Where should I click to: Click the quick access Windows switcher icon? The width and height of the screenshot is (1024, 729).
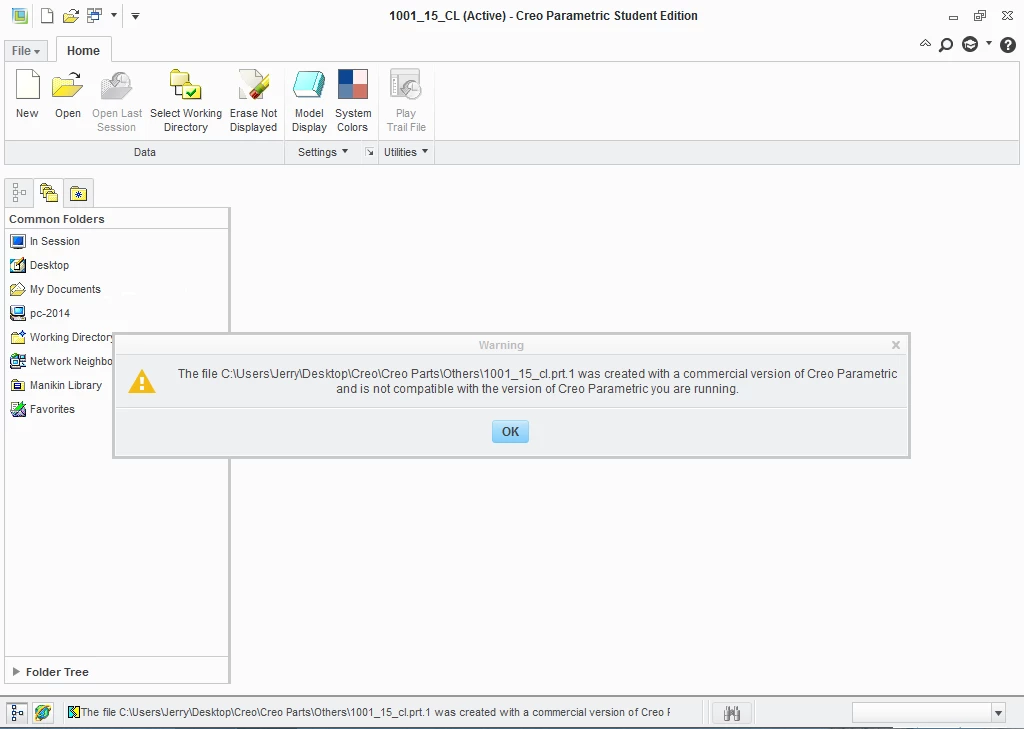[95, 16]
